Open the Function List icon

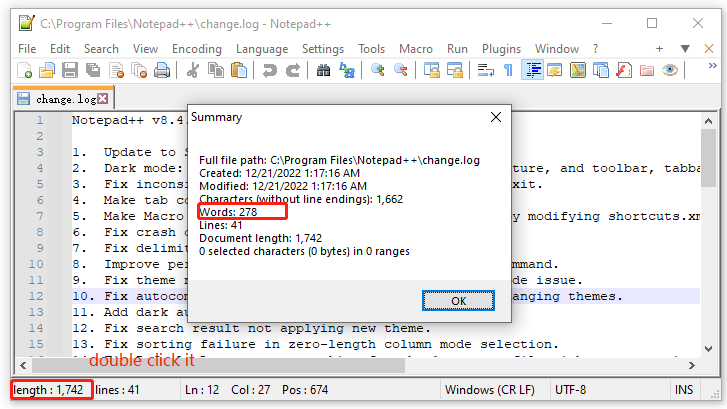[x=624, y=70]
